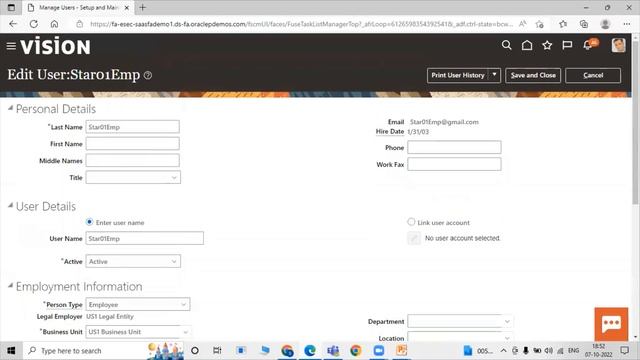Click the Middle Names field
The image size is (640, 360).
point(132,160)
